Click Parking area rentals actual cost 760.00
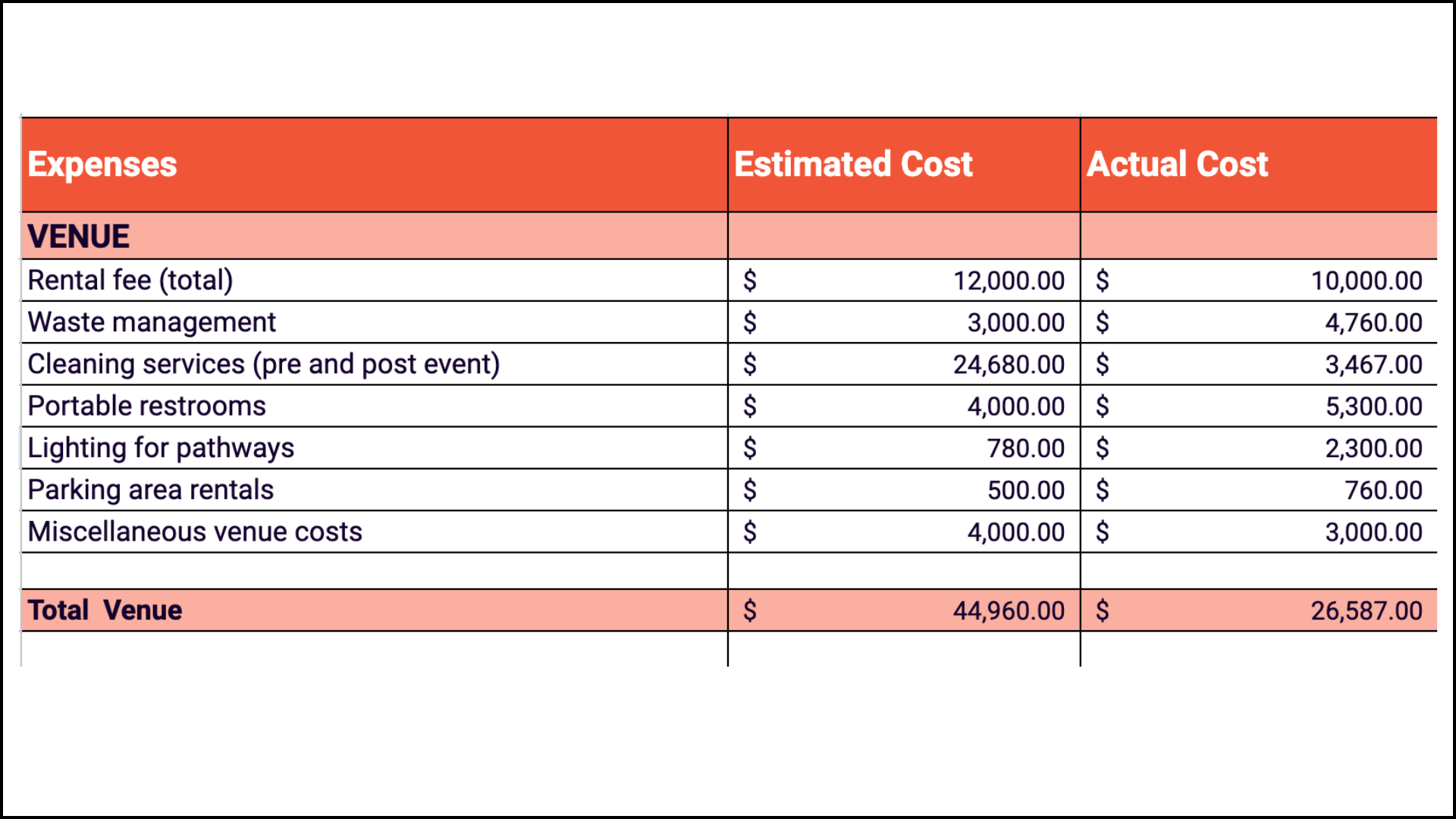The image size is (1456, 819). pyautogui.click(x=1382, y=491)
